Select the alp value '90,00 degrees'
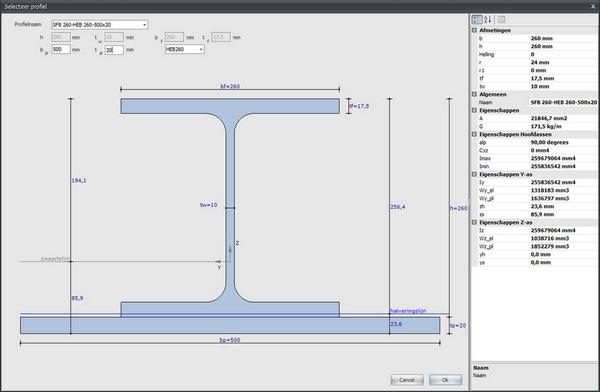Screen dimensions: 600x392 [x=549, y=142]
